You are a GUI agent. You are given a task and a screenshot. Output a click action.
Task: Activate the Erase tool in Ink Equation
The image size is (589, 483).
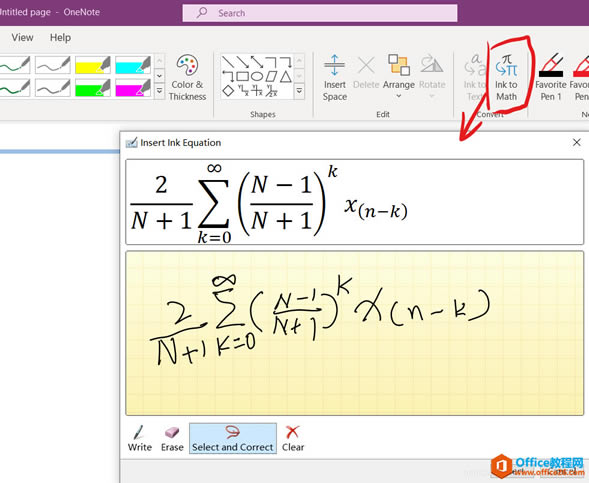pos(172,438)
